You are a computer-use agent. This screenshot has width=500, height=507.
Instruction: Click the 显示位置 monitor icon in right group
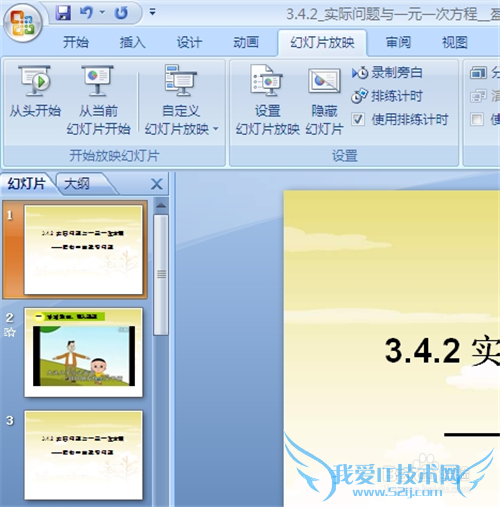tap(478, 96)
